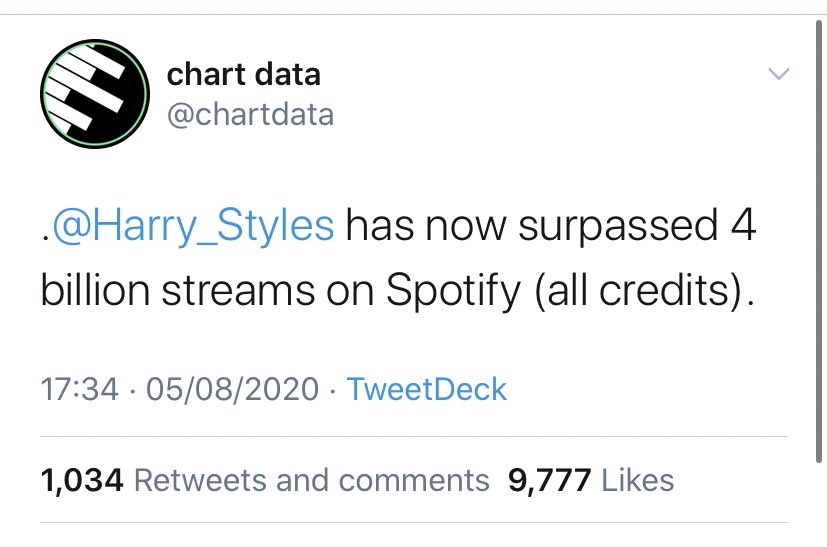827x547 pixels.
Task: Click the chart data display name
Action: coord(244,74)
